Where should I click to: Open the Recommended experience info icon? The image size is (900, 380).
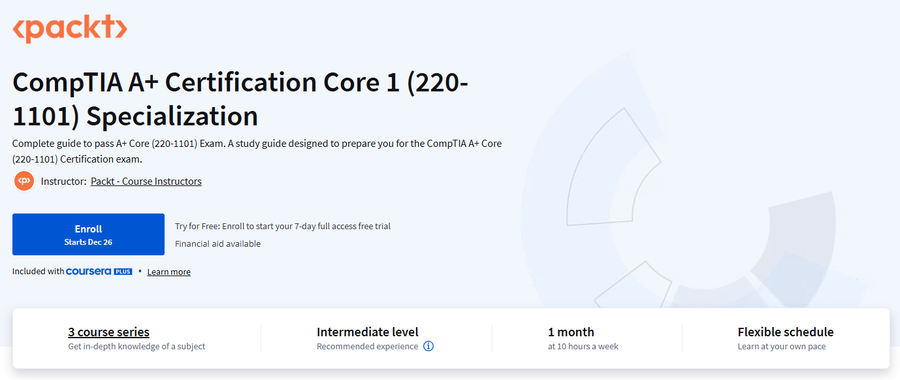[x=428, y=347]
